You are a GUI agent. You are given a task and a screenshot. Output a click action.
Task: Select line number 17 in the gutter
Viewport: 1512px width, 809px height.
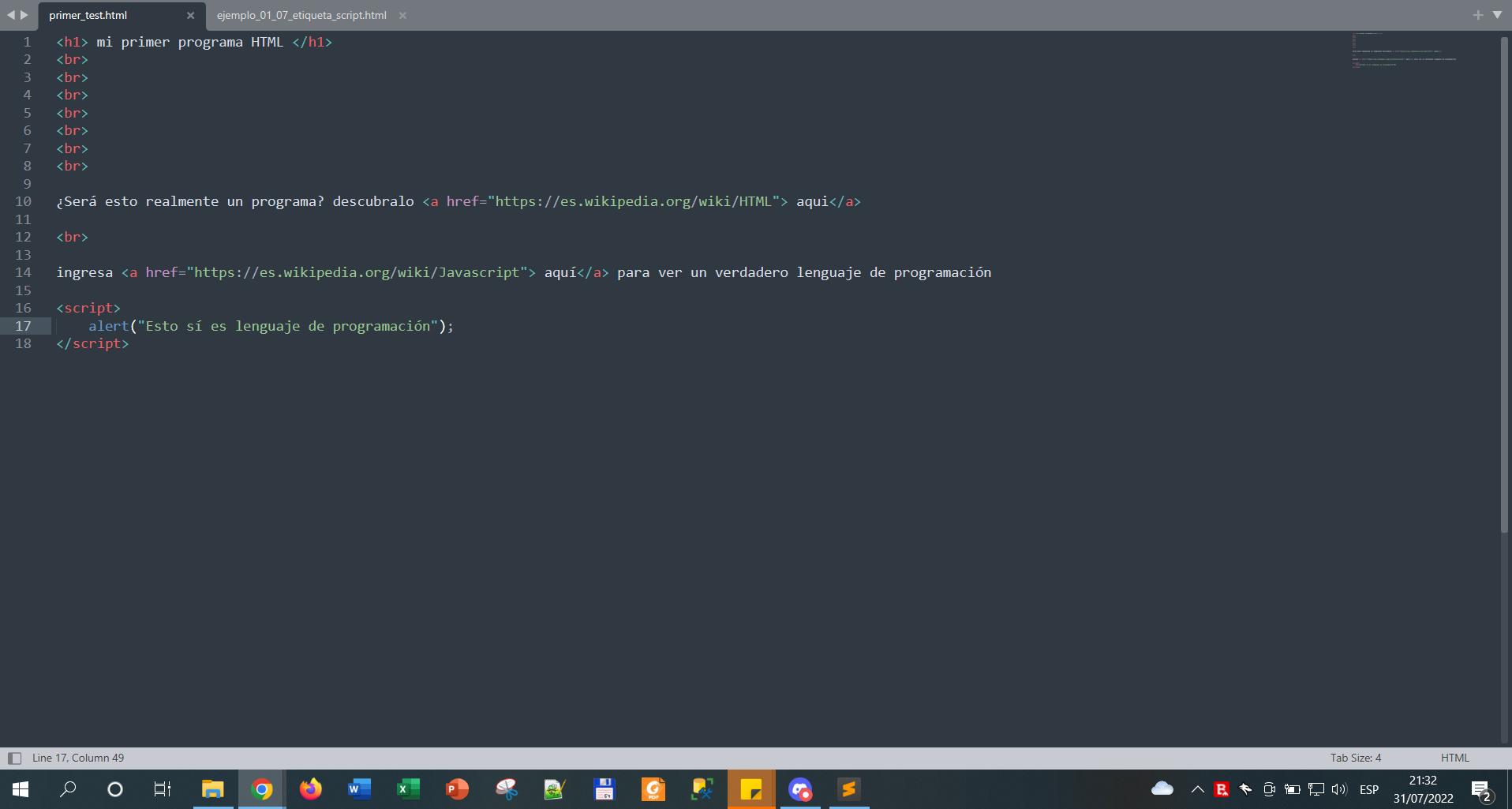(x=24, y=326)
